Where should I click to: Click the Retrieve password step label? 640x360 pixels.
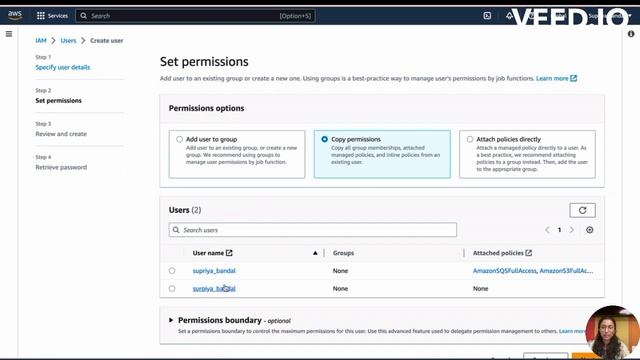coord(61,167)
